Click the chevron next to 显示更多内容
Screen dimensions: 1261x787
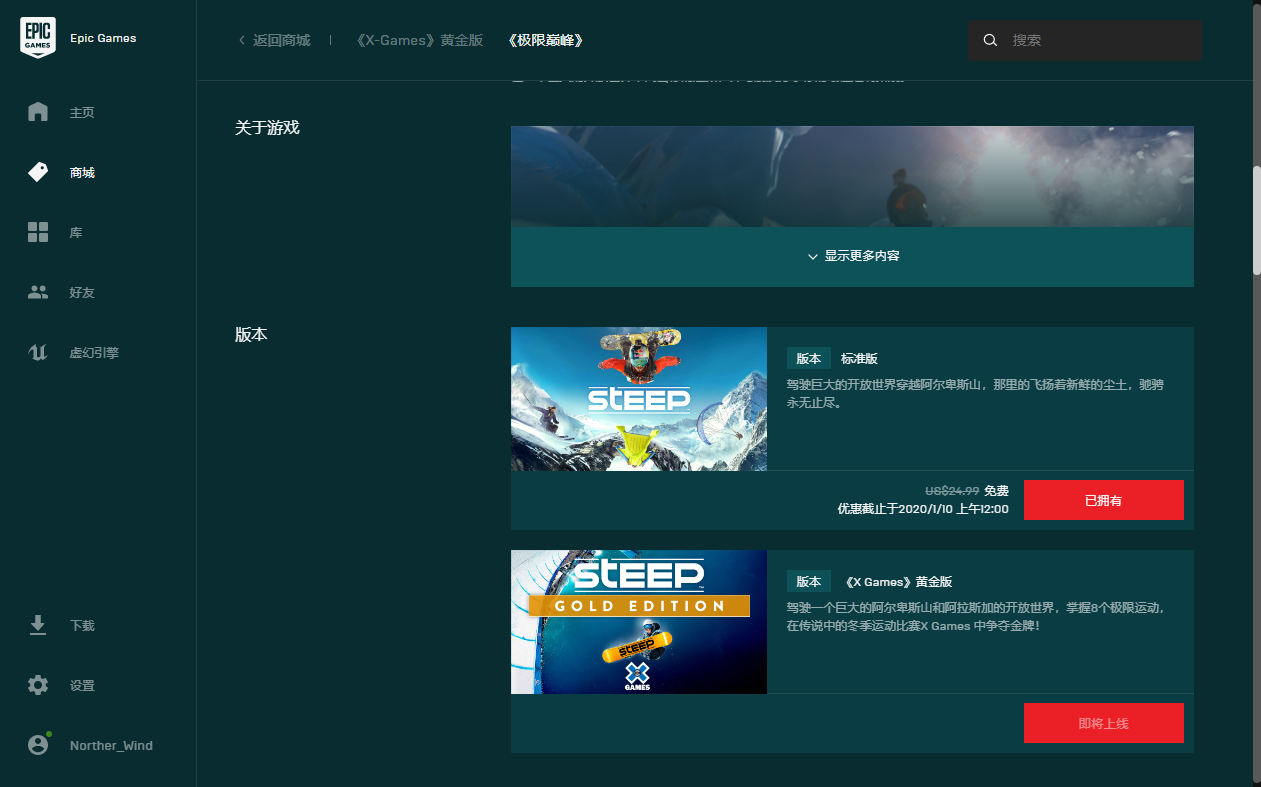(x=813, y=257)
